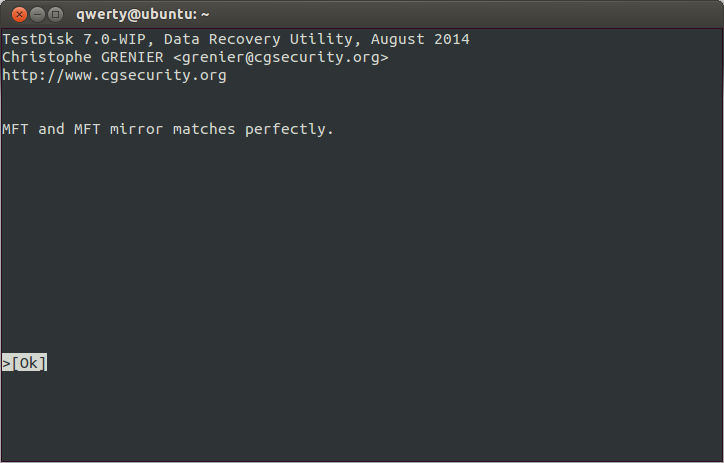Open the http://www.cgsecurity.org URL
The height and width of the screenshot is (463, 724).
pyautogui.click(x=115, y=75)
